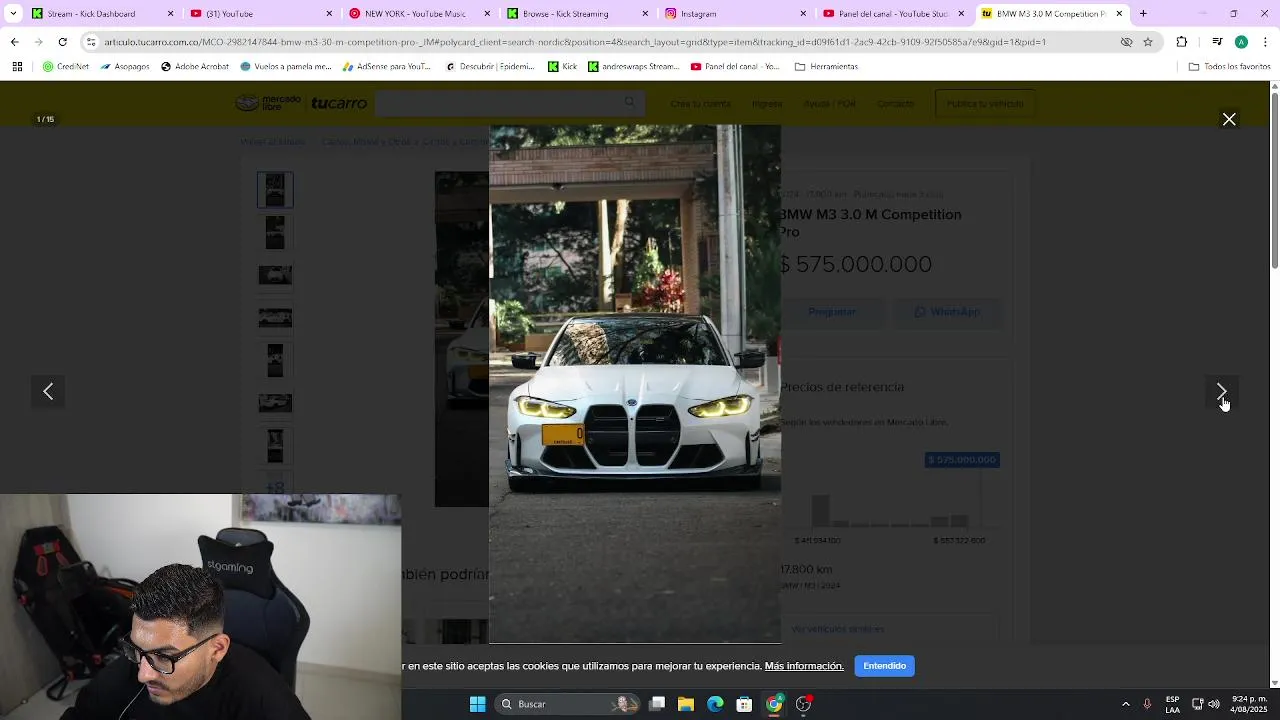1280x720 pixels.
Task: Select the fifth thumbnail in the photo strip
Action: [x=275, y=360]
